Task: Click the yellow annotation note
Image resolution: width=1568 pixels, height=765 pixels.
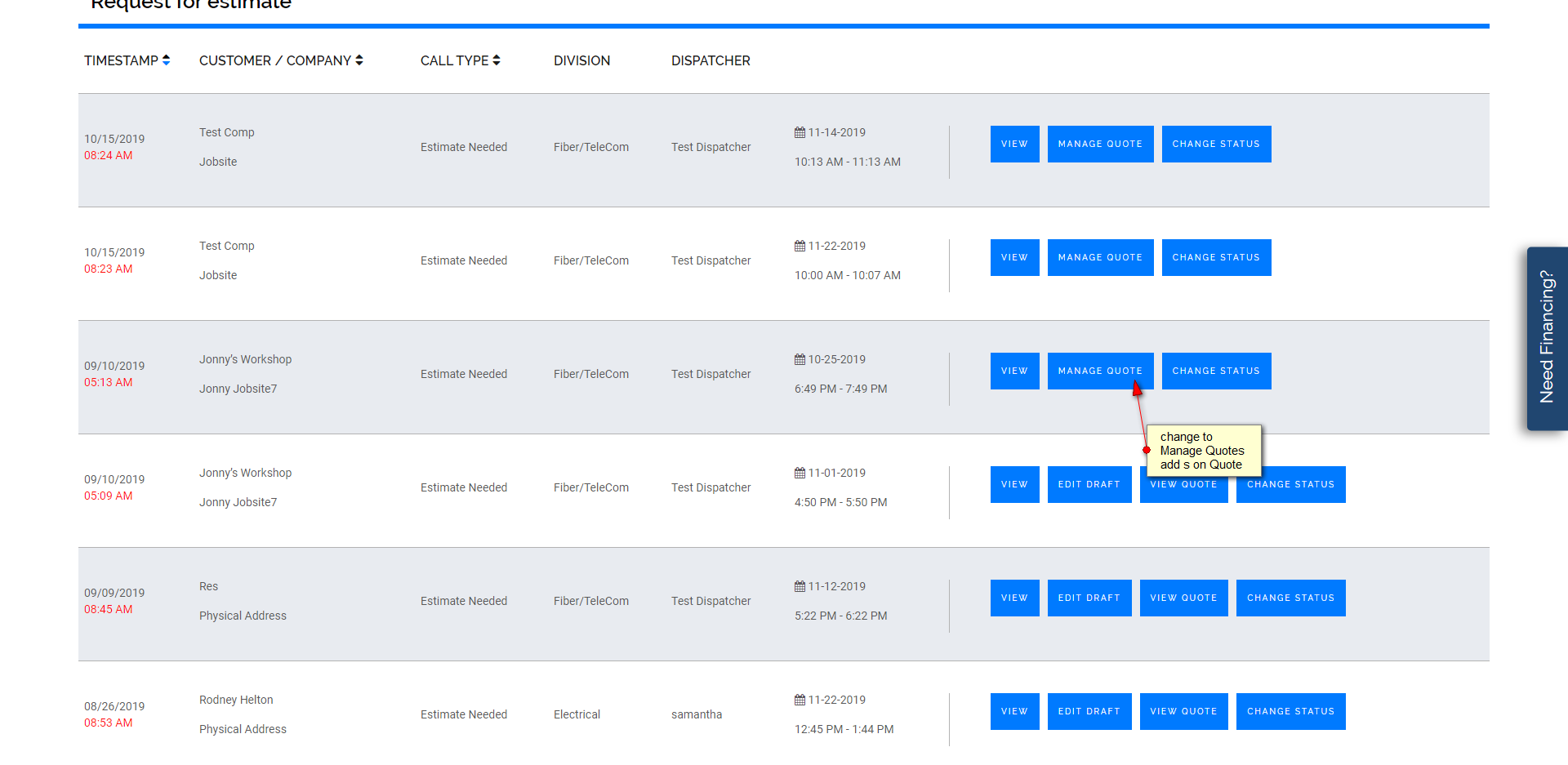Action: click(x=1204, y=450)
